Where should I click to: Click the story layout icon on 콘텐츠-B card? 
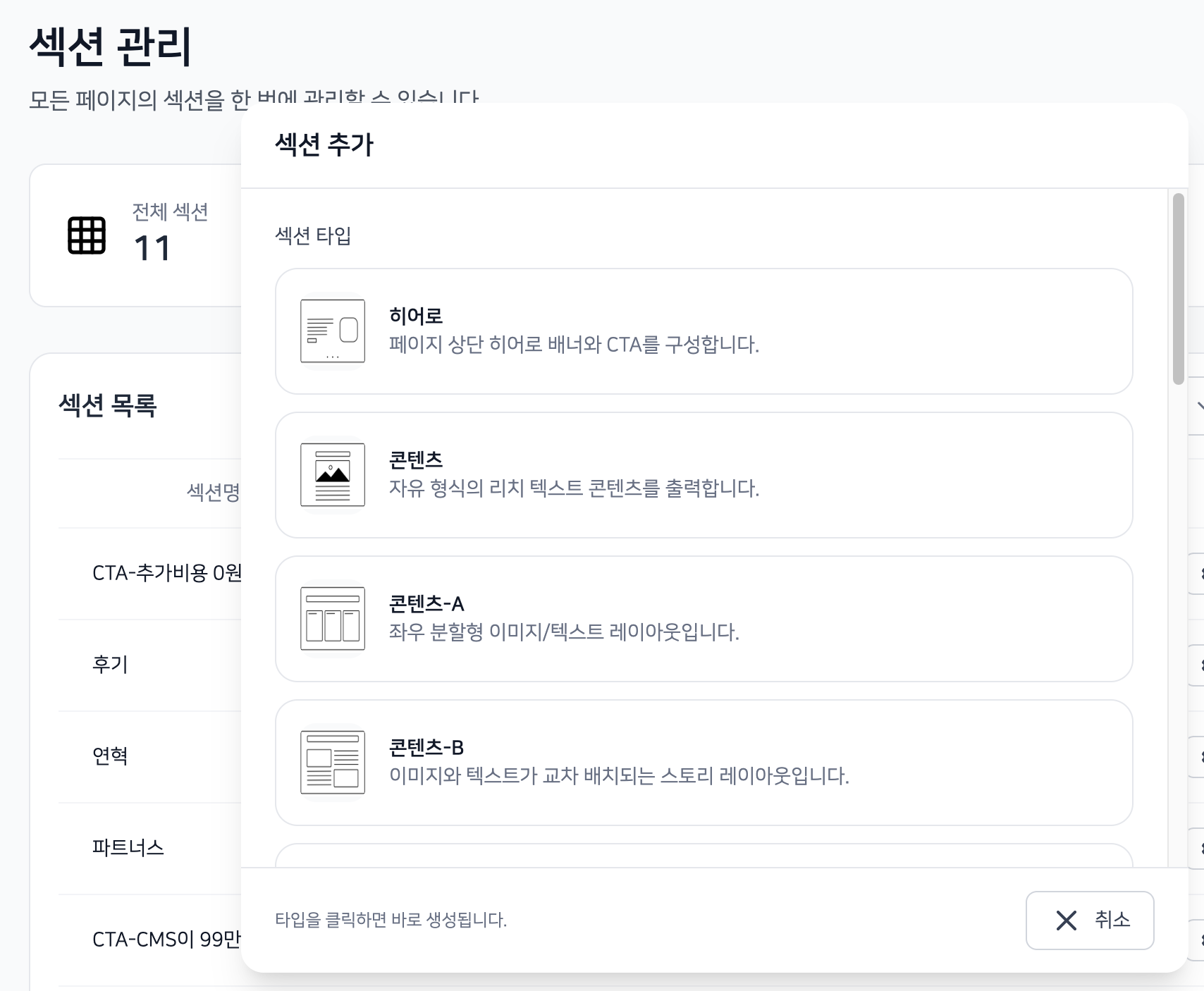pos(332,763)
